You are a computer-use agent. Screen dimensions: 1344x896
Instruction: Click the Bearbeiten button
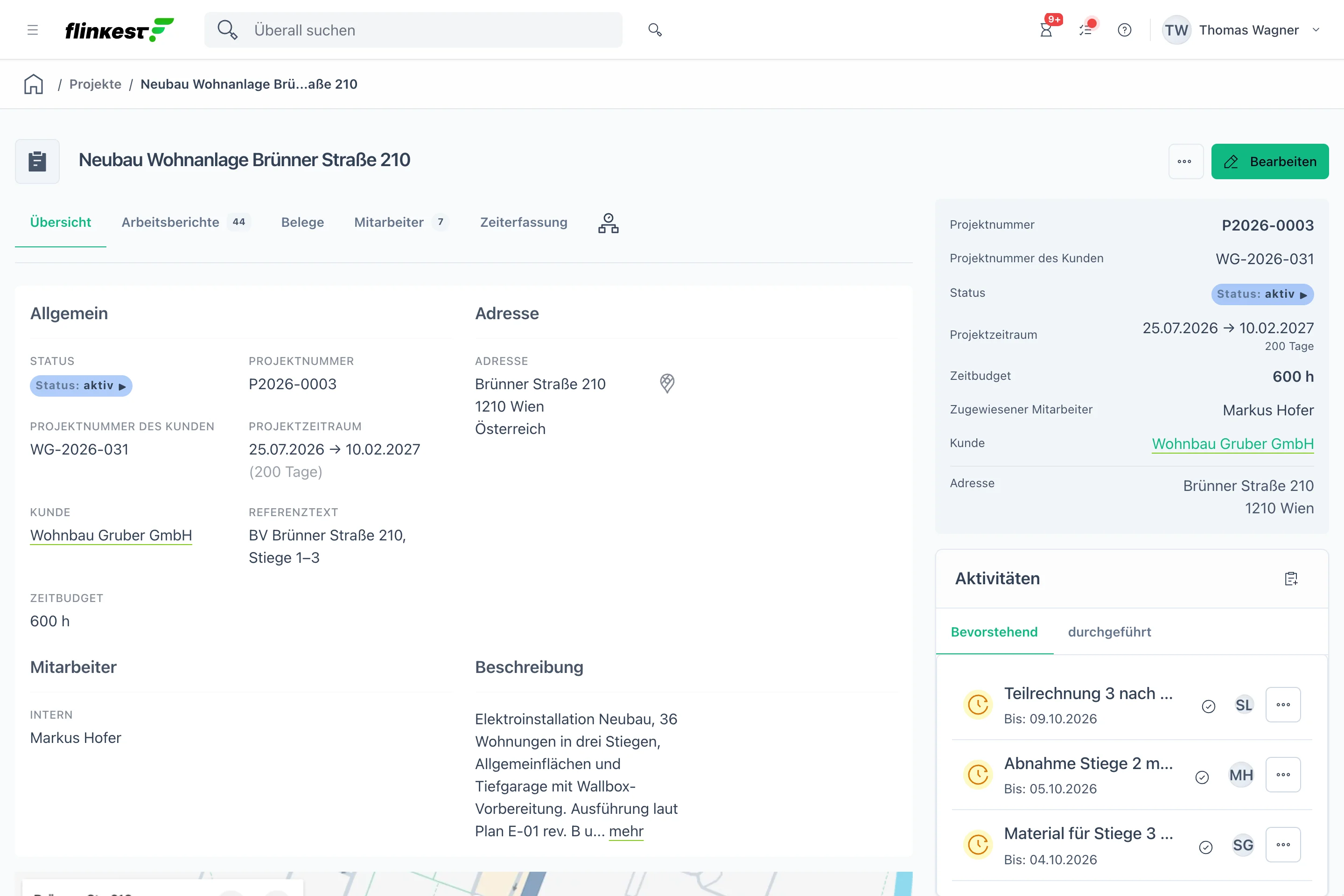pyautogui.click(x=1270, y=161)
